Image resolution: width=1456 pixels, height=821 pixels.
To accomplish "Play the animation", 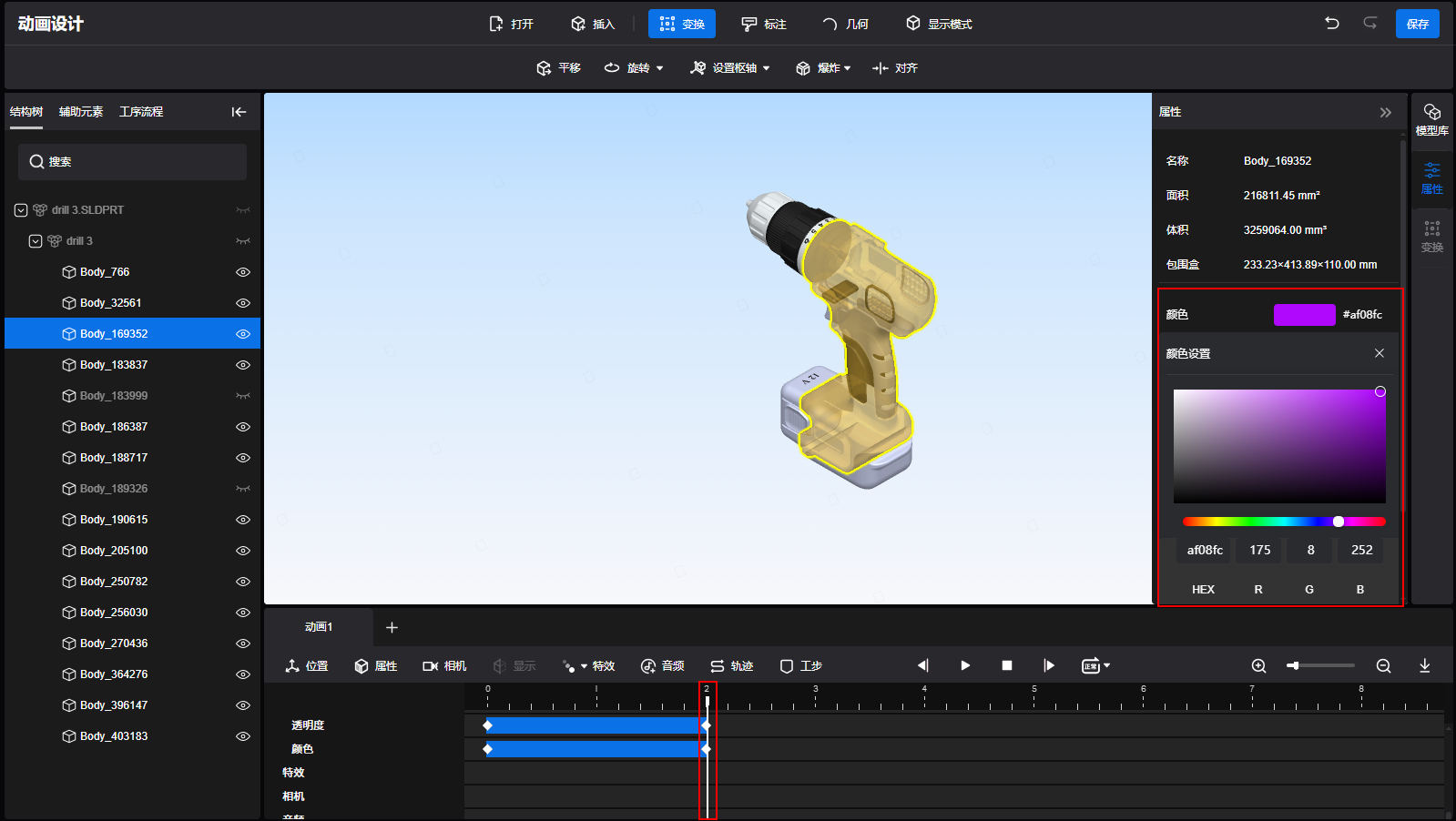I will [965, 665].
